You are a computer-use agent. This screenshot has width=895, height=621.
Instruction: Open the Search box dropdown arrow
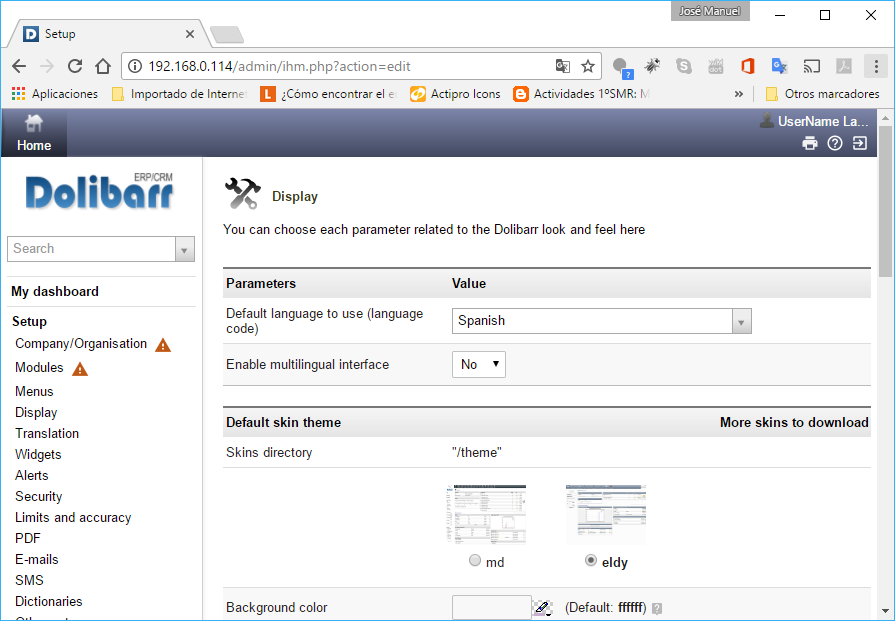(x=184, y=249)
